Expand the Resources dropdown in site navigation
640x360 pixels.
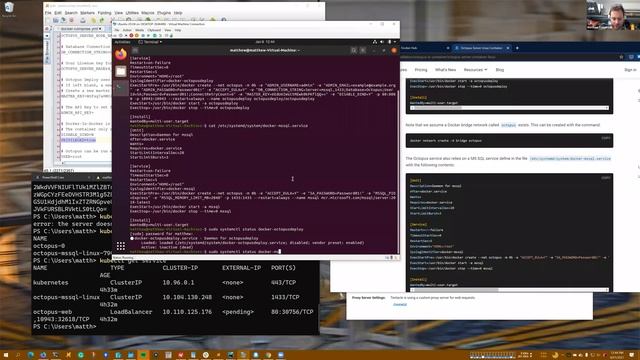[x=476, y=70]
